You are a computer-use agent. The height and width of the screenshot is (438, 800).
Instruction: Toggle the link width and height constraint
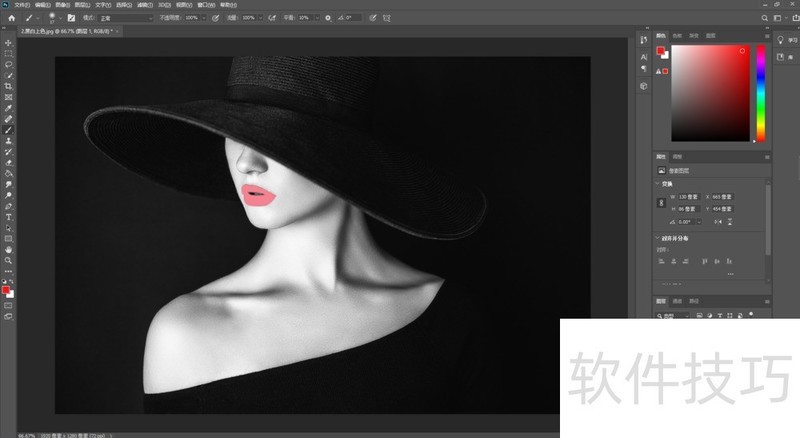click(x=660, y=202)
